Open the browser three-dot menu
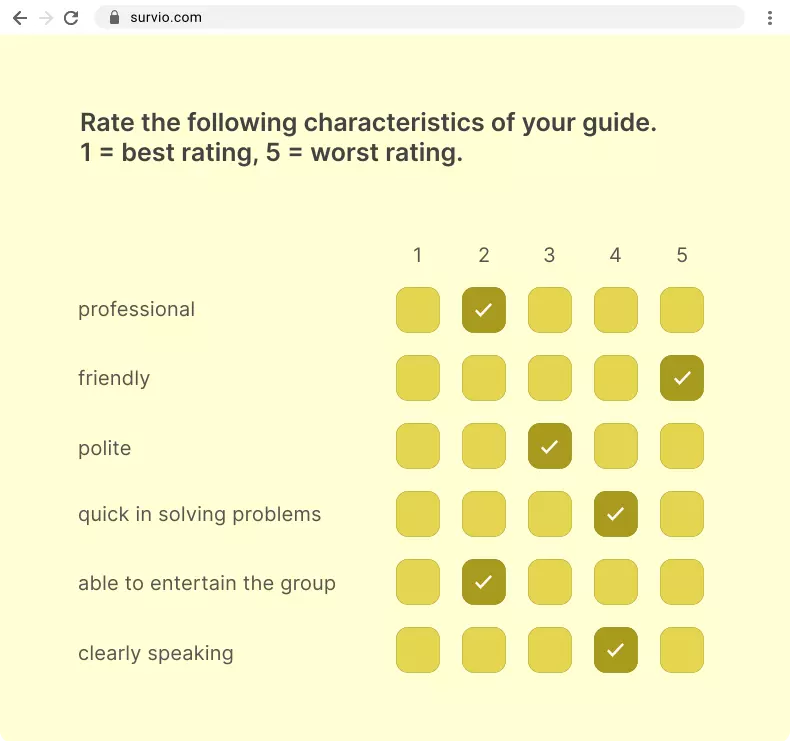 coord(769,17)
